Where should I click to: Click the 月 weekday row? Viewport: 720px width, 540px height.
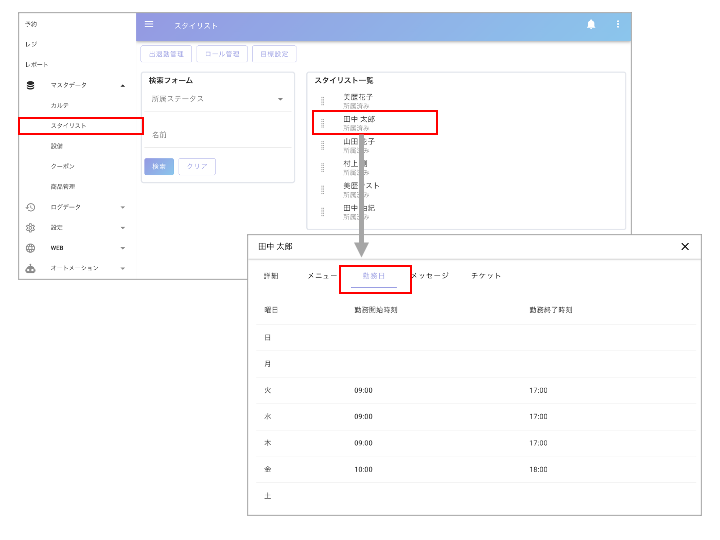[476, 364]
